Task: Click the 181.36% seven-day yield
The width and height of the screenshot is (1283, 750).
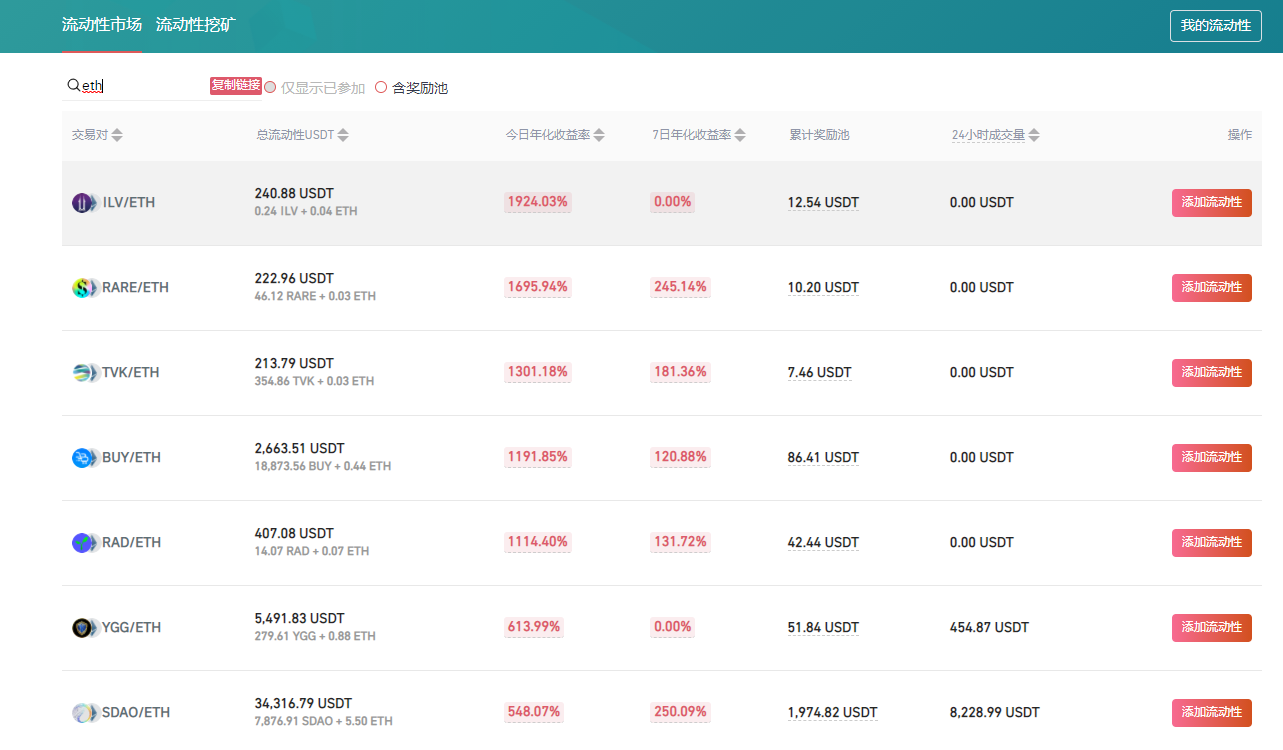Action: click(x=680, y=372)
